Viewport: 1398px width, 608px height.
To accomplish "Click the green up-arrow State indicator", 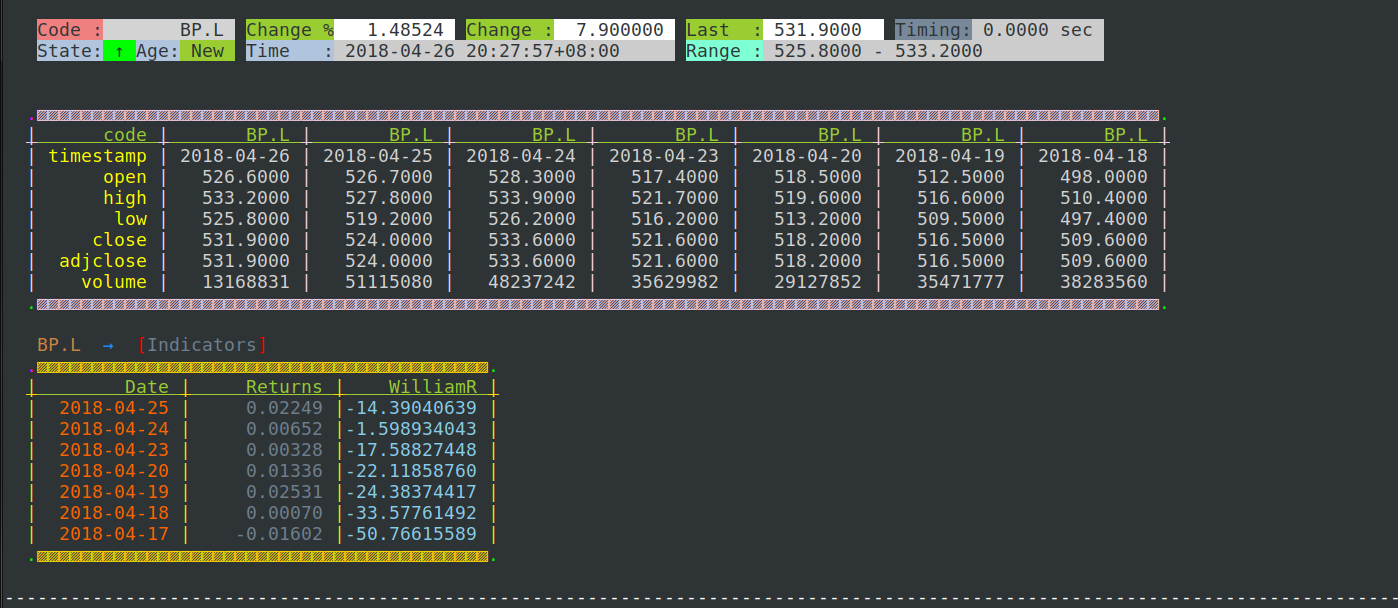I will [119, 51].
